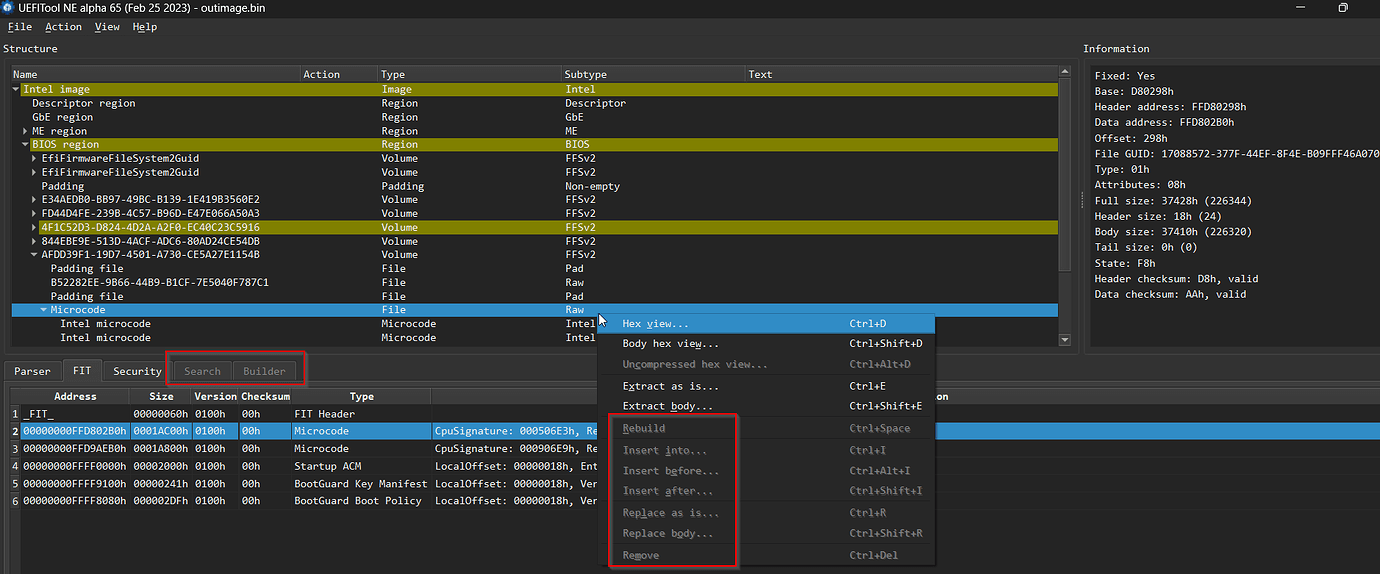The image size is (1380, 574).
Task: Collapse the Microcode file node
Action: pyautogui.click(x=44, y=310)
